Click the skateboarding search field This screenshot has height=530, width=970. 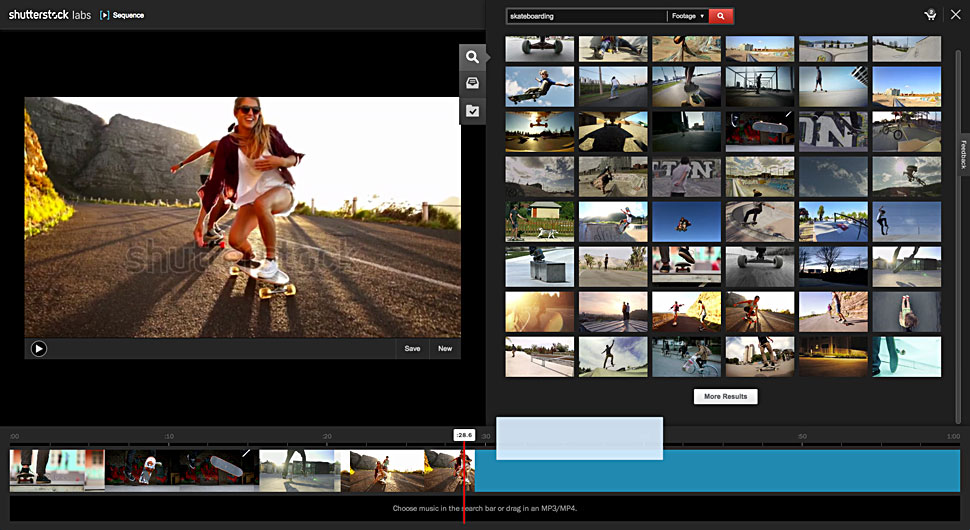[586, 16]
